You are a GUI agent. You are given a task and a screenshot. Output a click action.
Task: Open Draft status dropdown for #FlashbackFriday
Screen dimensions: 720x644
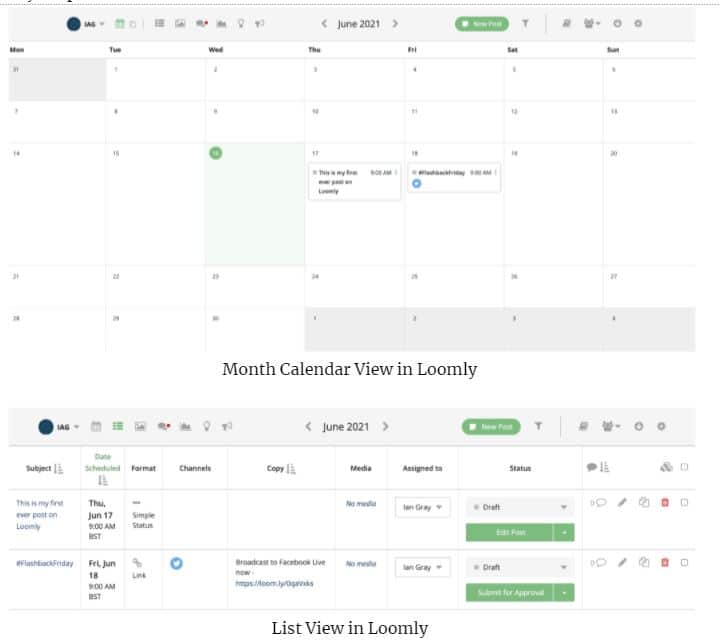[x=520, y=567]
